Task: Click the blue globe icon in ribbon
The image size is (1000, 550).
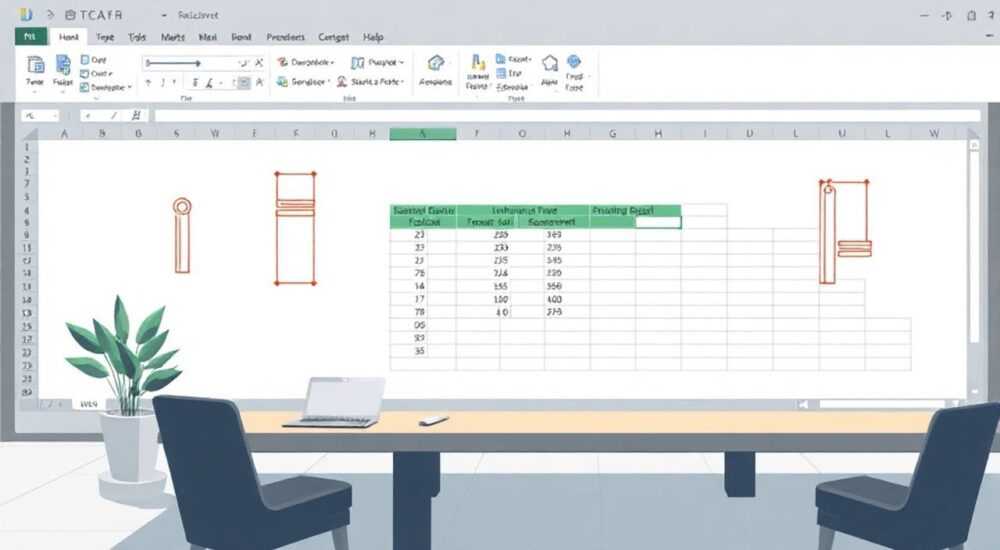Action: coord(574,61)
